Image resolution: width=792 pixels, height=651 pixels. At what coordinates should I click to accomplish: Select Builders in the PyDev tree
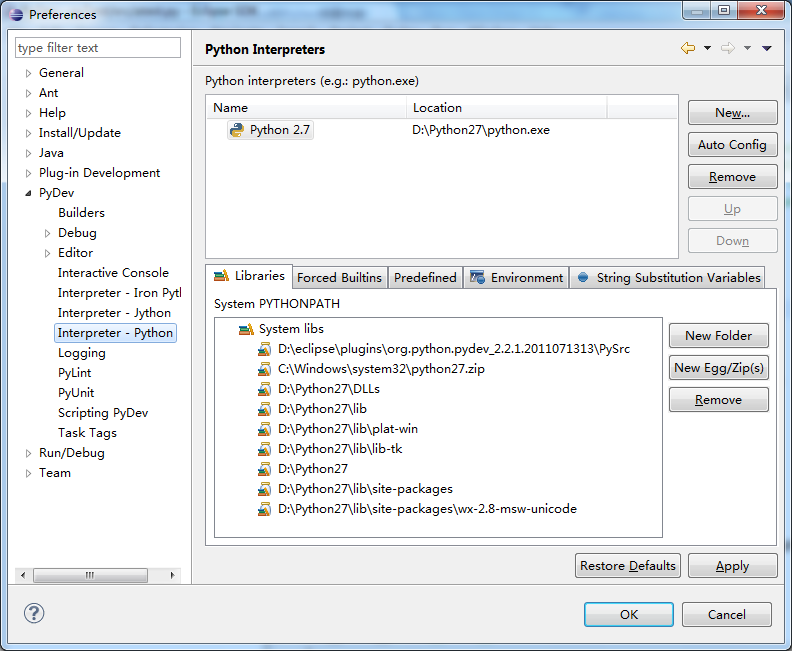click(81, 213)
